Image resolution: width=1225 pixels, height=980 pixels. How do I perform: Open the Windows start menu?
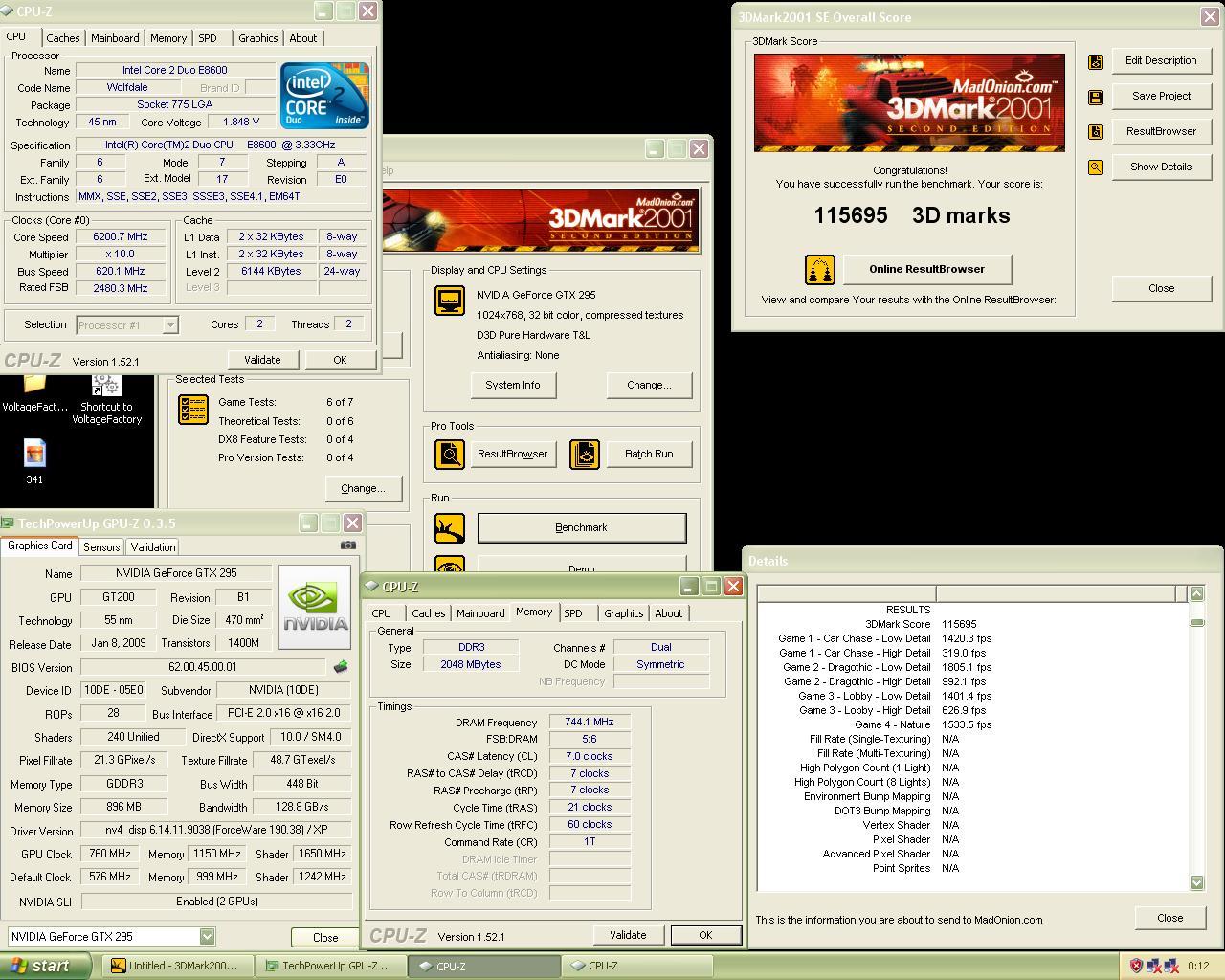45,966
